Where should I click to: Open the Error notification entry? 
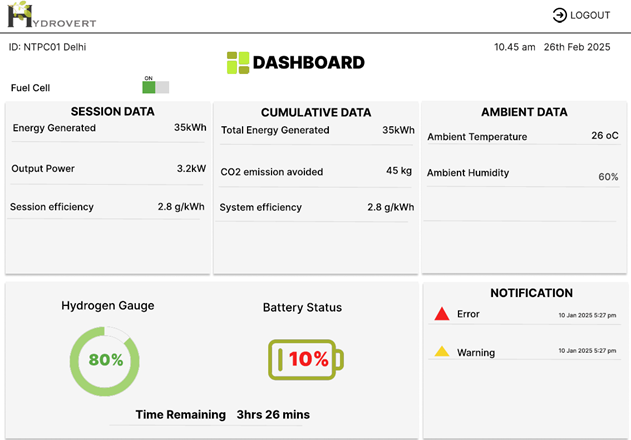469,314
